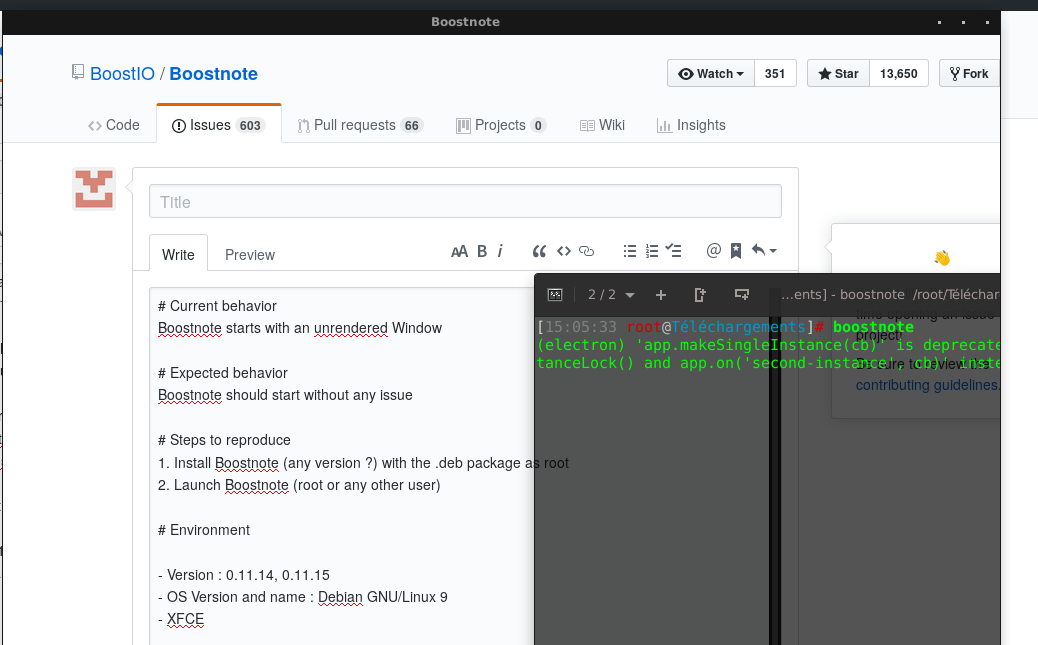The image size is (1038, 645).
Task: Star the Boostnote repository
Action: [x=837, y=73]
